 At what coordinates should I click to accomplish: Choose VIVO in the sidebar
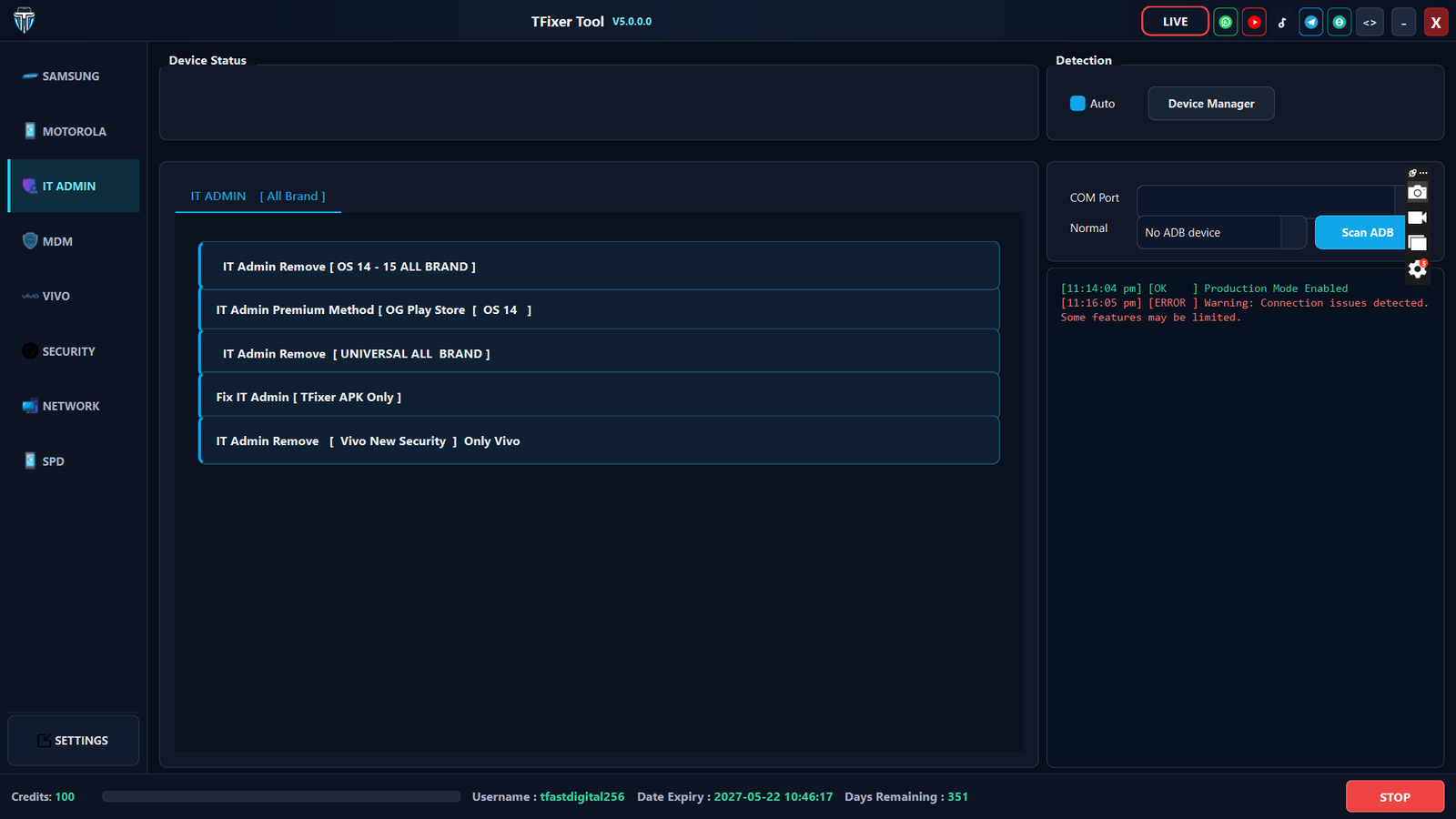point(74,296)
